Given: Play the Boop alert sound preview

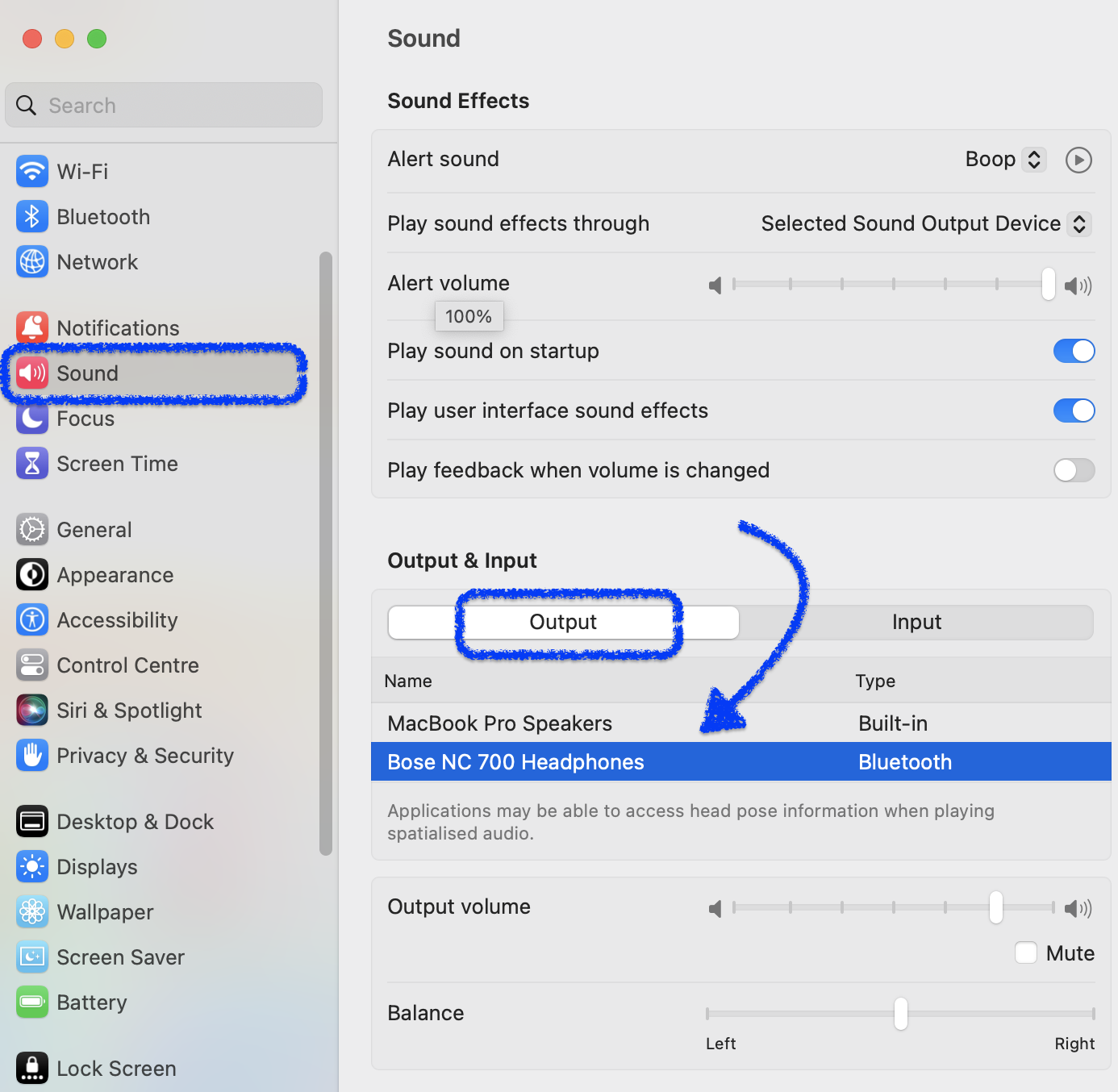Looking at the screenshot, I should coord(1078,160).
